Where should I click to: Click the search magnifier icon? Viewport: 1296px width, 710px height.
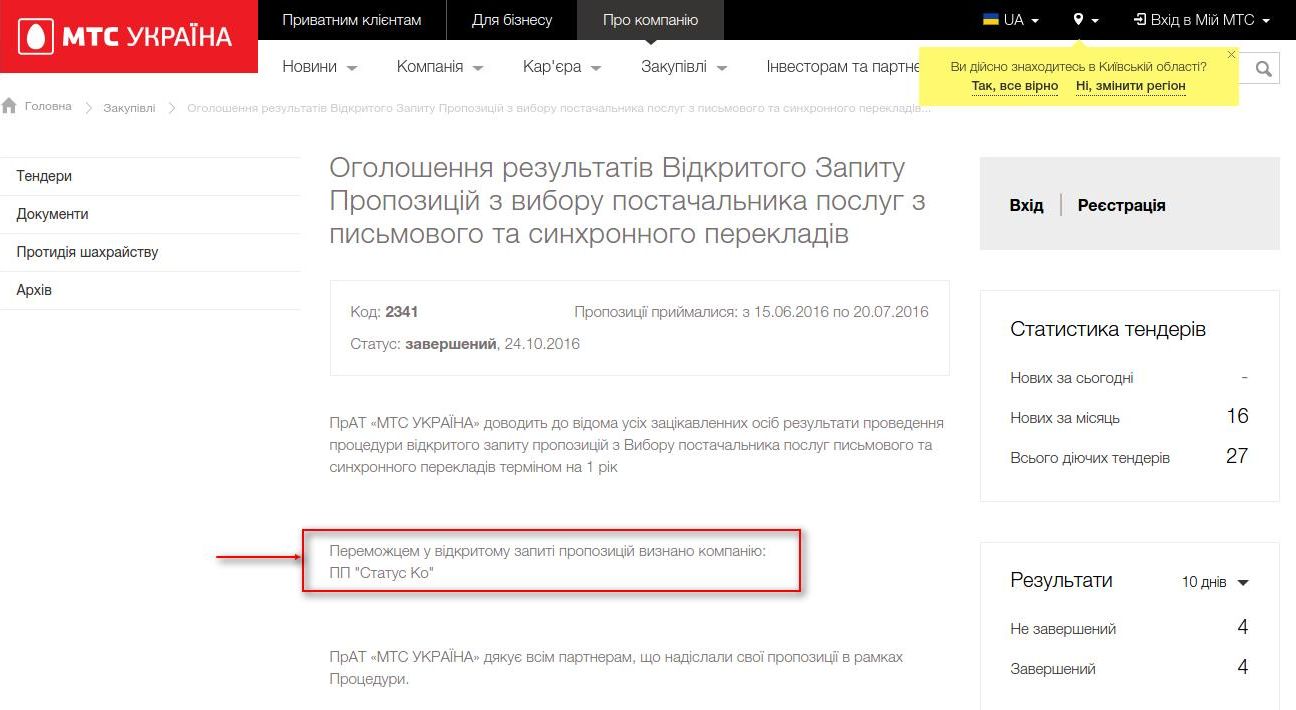point(1264,68)
